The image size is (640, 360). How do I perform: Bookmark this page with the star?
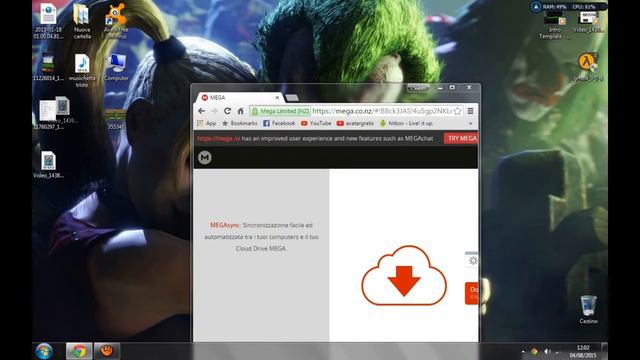458,111
